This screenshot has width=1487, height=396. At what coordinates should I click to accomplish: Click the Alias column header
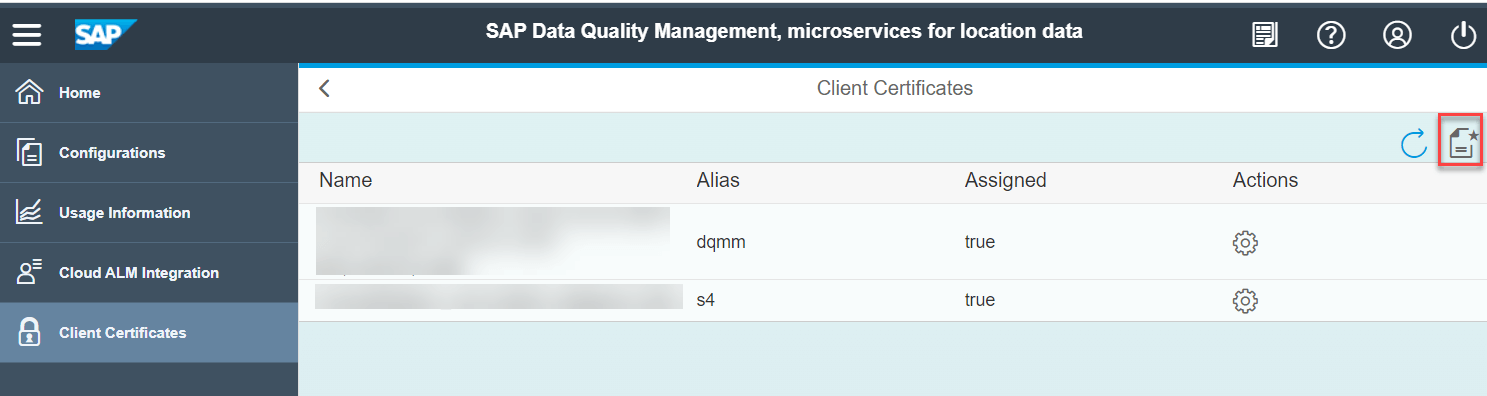[718, 180]
